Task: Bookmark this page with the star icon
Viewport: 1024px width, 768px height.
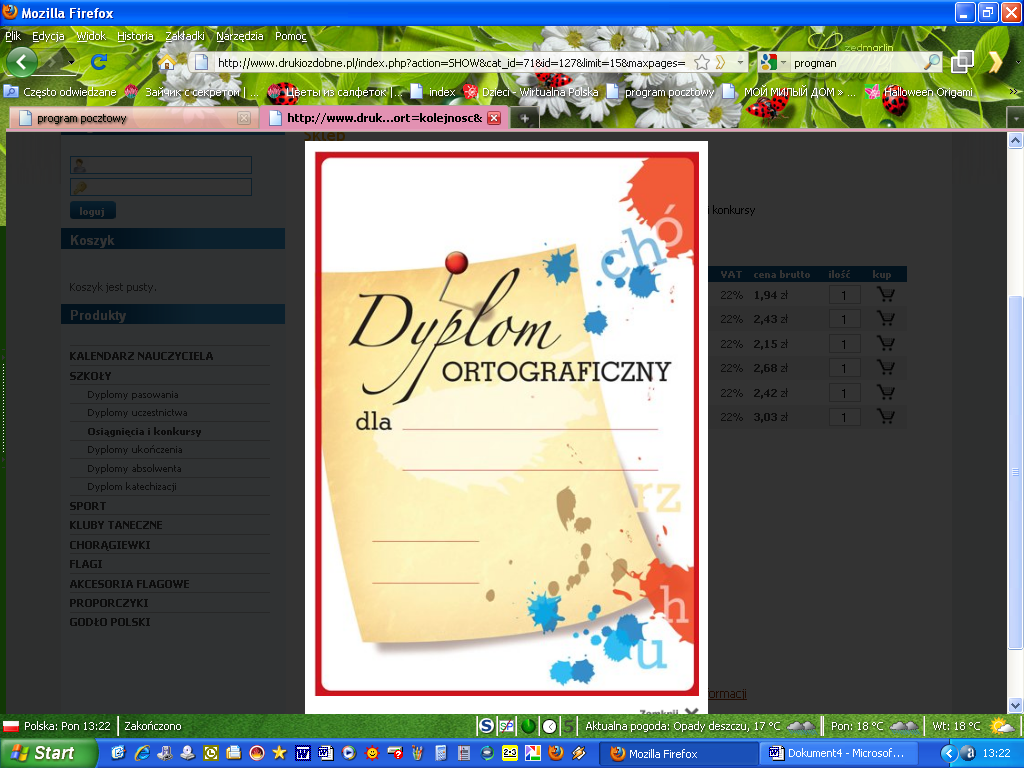Action: (702, 62)
